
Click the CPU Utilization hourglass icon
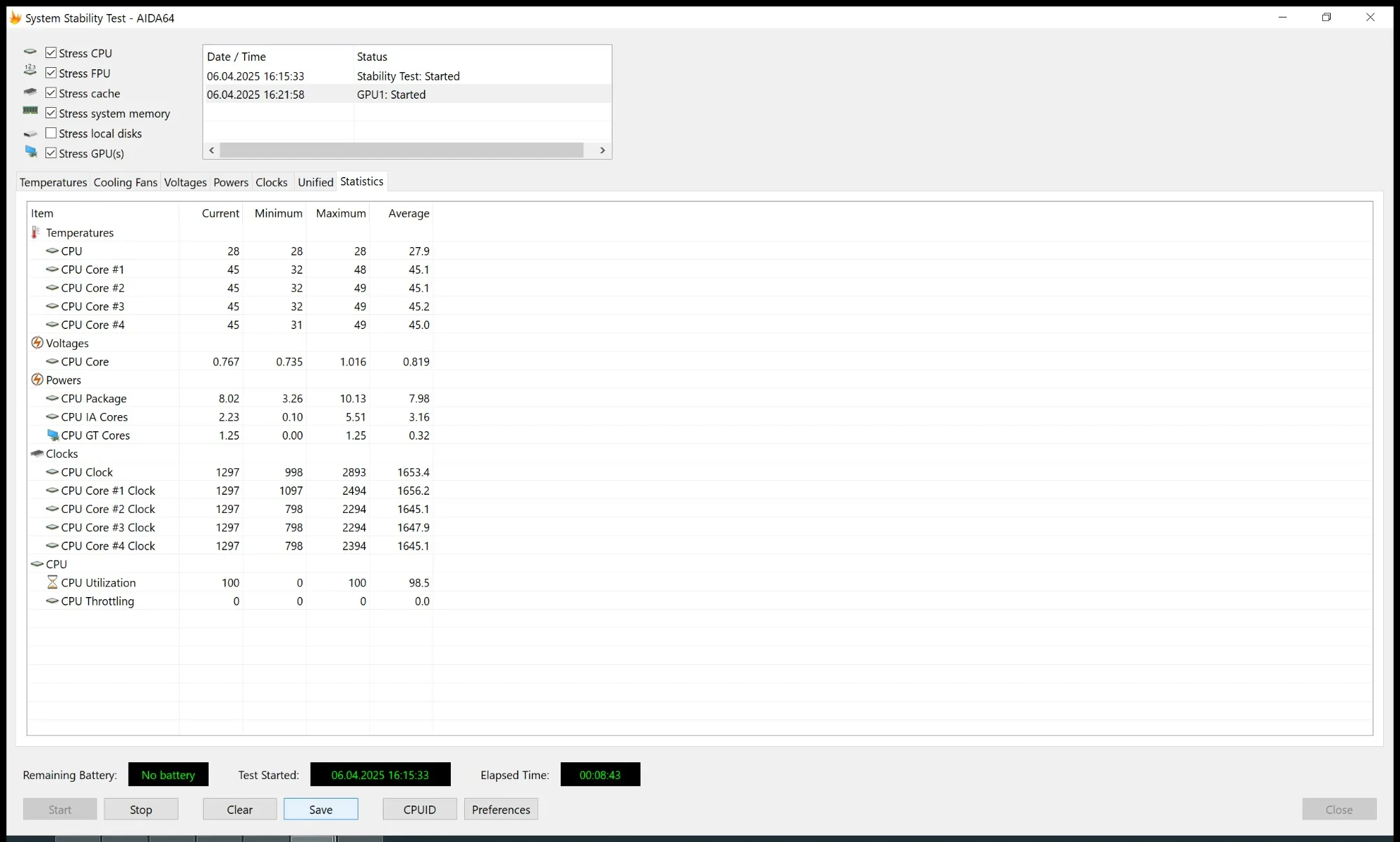(x=52, y=582)
